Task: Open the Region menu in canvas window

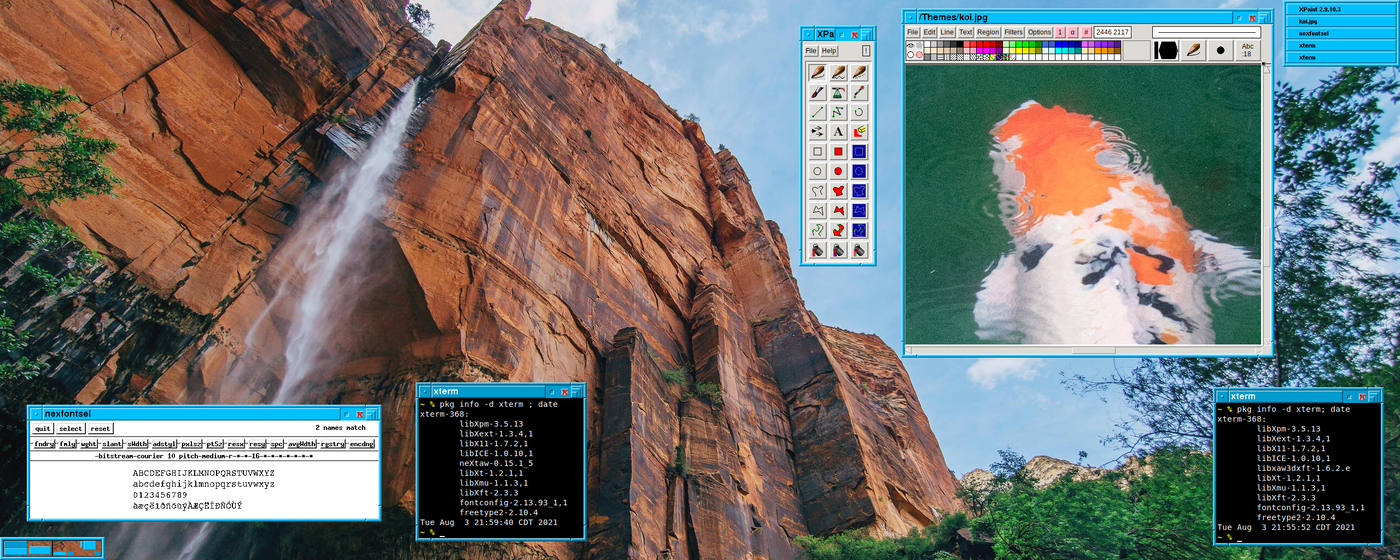Action: pyautogui.click(x=988, y=32)
